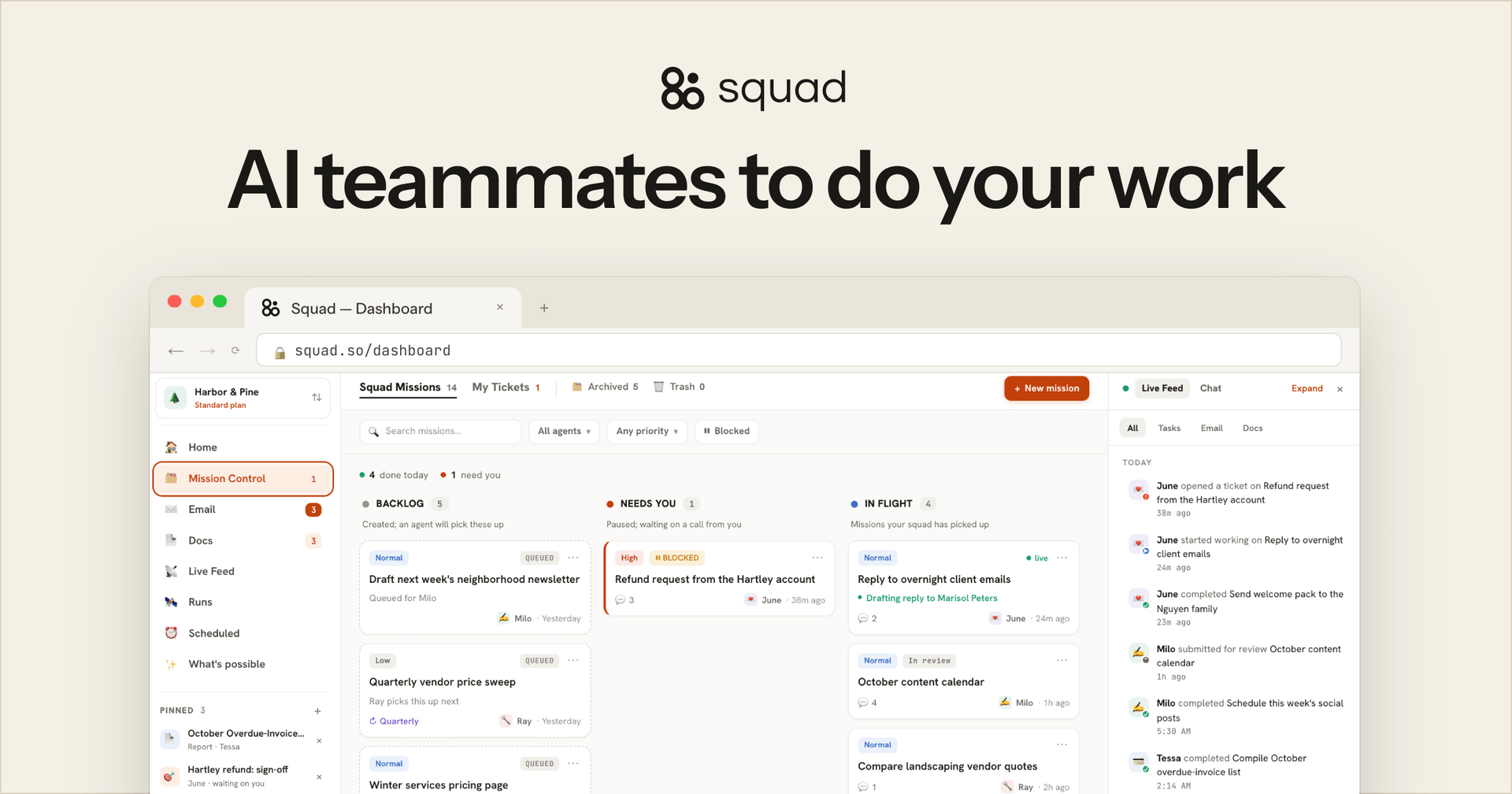Open options menu for Hartley refund card
Image resolution: width=1512 pixels, height=794 pixels.
[x=817, y=558]
